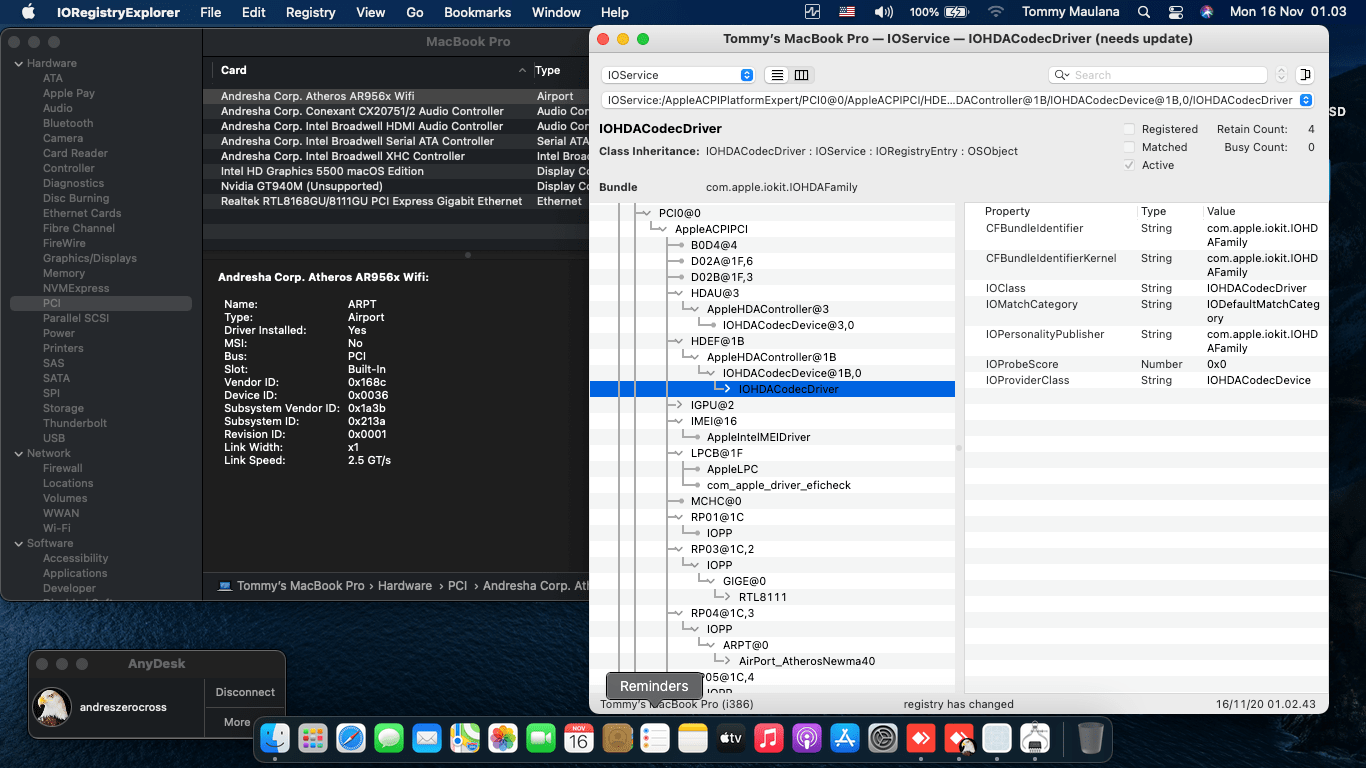Screen dimensions: 1366x768
Task: Open the Registry menu
Action: 310,12
